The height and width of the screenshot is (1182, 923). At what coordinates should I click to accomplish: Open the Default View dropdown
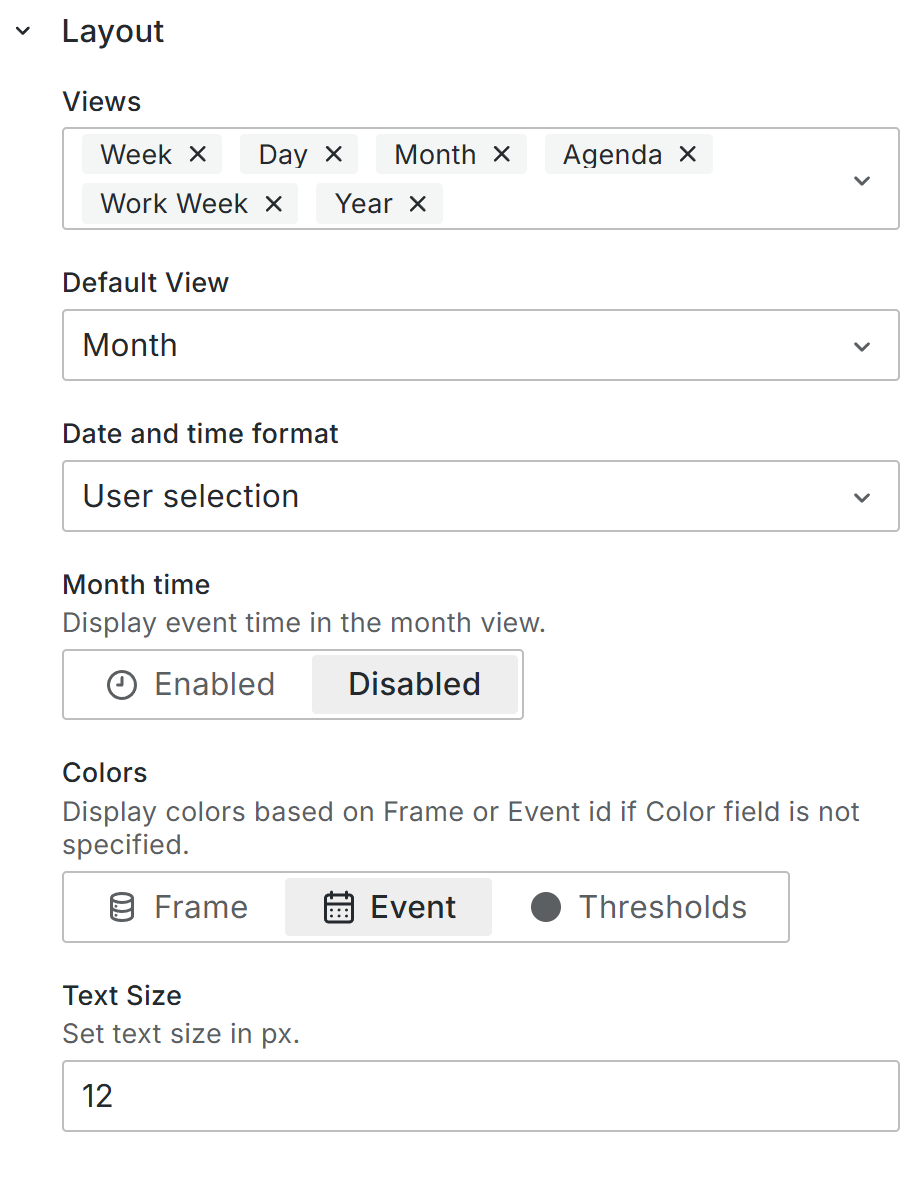click(x=480, y=346)
